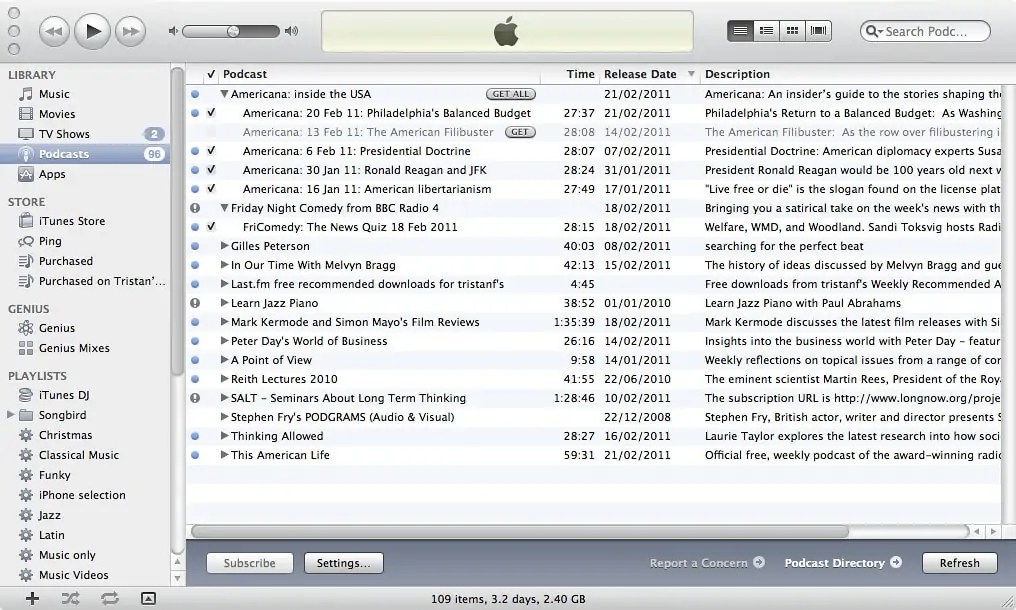Switch to Cover Flow view mode
This screenshot has height=610, width=1016.
819,30
